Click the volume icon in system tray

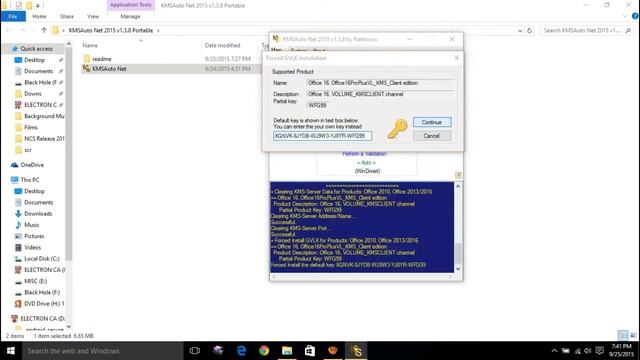[588, 351]
